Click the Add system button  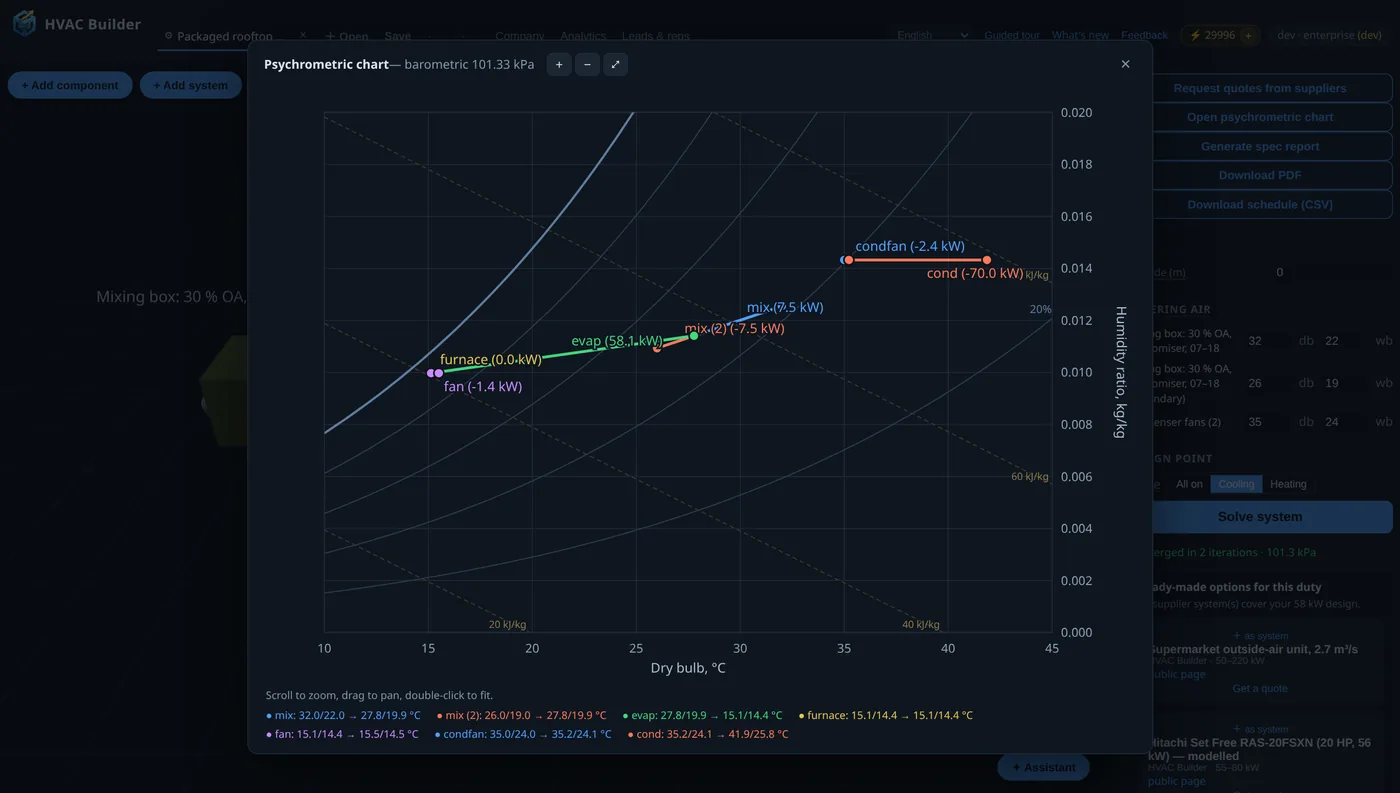[x=190, y=85]
